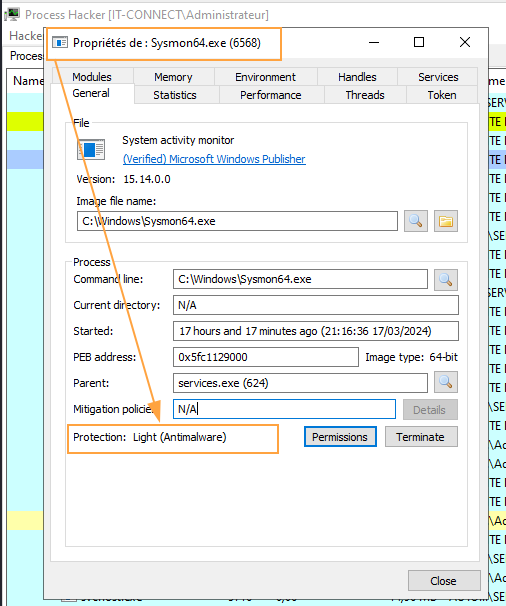Screen dimensions: 506x606
Task: Open the Hacker menu in Process Hacker
Action: coord(26,36)
